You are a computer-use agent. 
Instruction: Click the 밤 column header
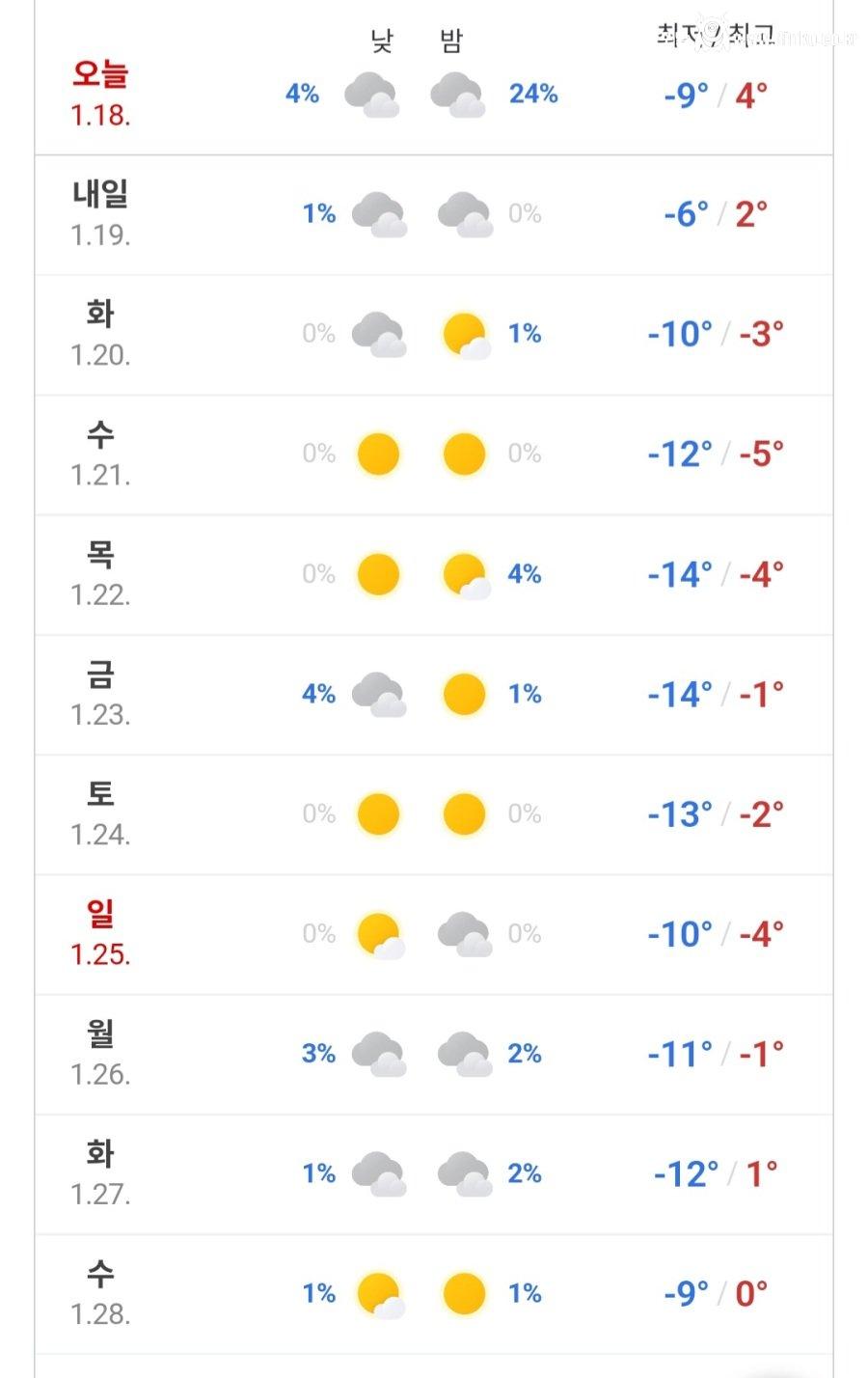coord(451,41)
